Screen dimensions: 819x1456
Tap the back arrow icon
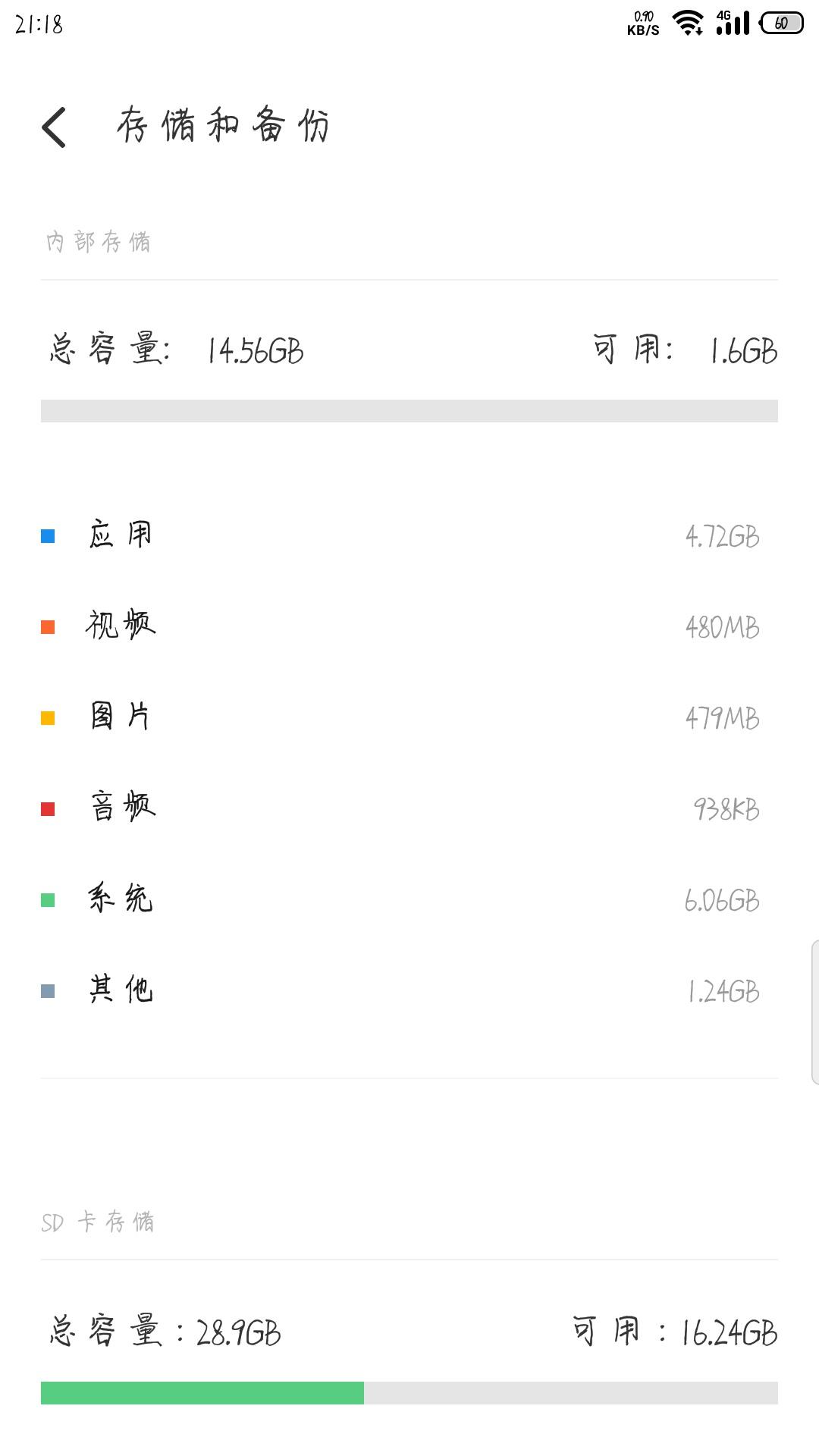[x=54, y=127]
